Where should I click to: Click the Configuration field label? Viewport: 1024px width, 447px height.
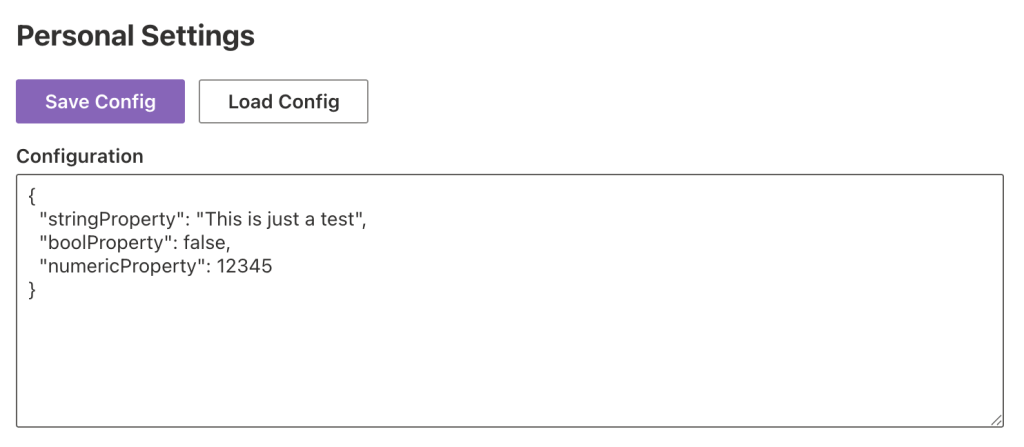80,156
